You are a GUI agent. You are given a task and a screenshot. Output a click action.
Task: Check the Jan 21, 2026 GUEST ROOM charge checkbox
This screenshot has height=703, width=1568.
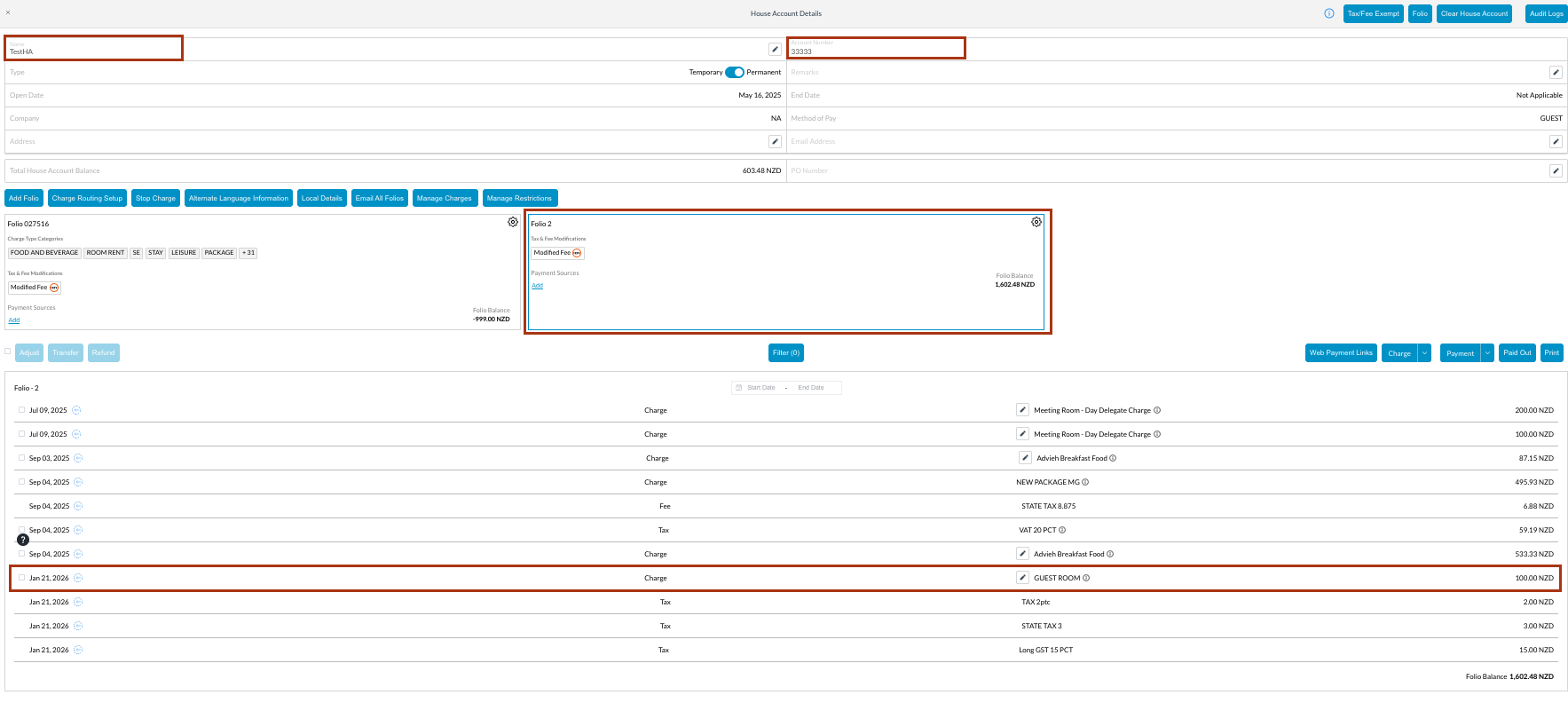(x=21, y=578)
